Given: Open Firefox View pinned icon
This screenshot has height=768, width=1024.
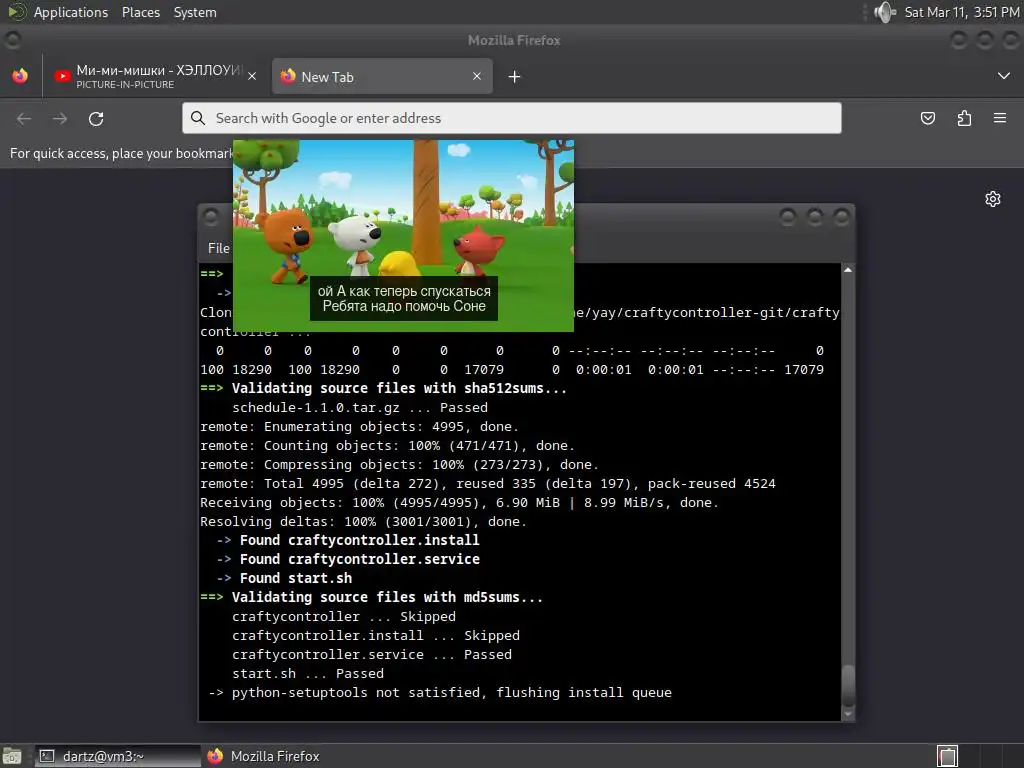Looking at the screenshot, I should point(20,76).
